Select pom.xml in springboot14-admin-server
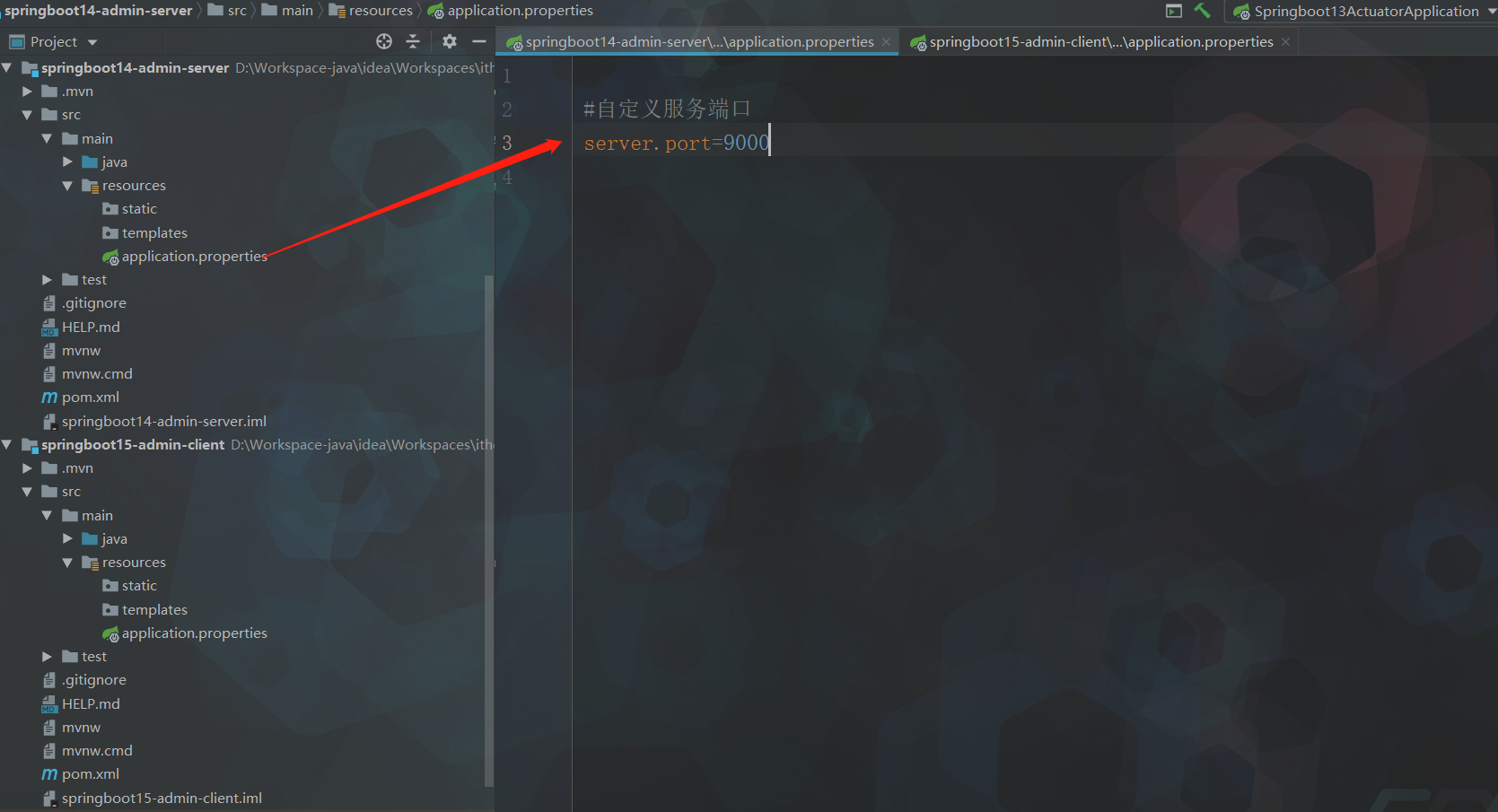Screen dimensions: 1498x812 pos(81,397)
